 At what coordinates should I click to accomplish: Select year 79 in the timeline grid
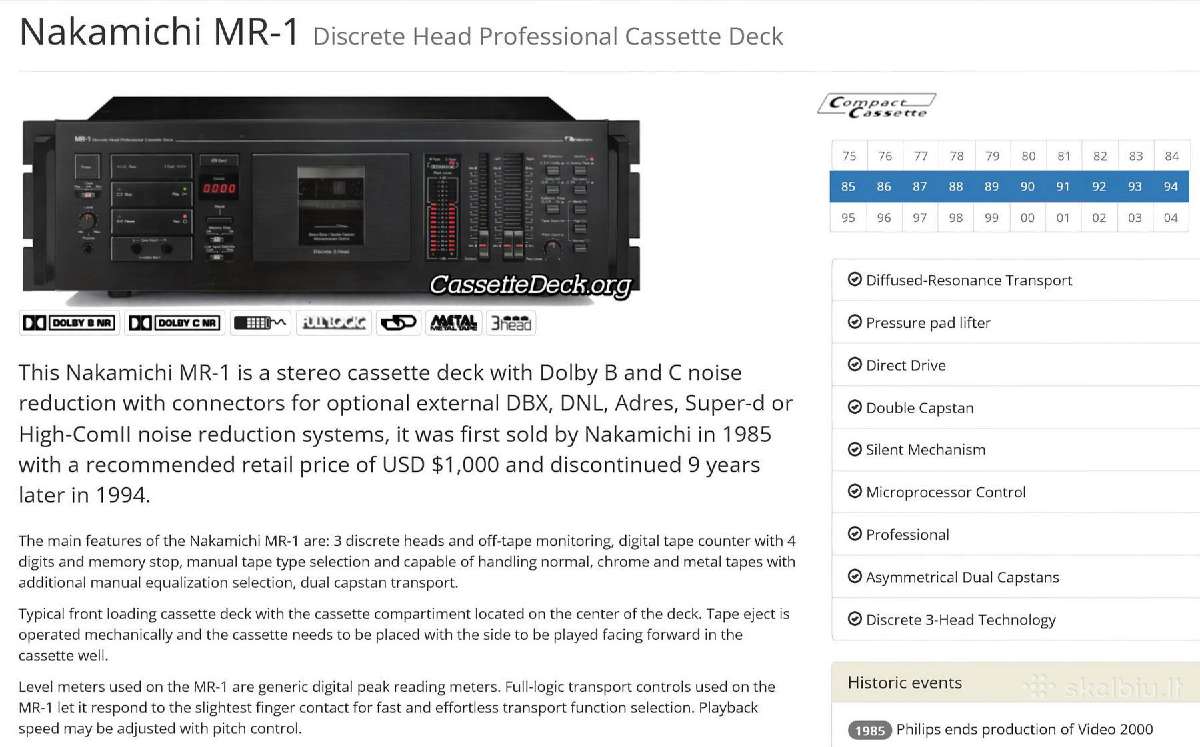(x=992, y=156)
